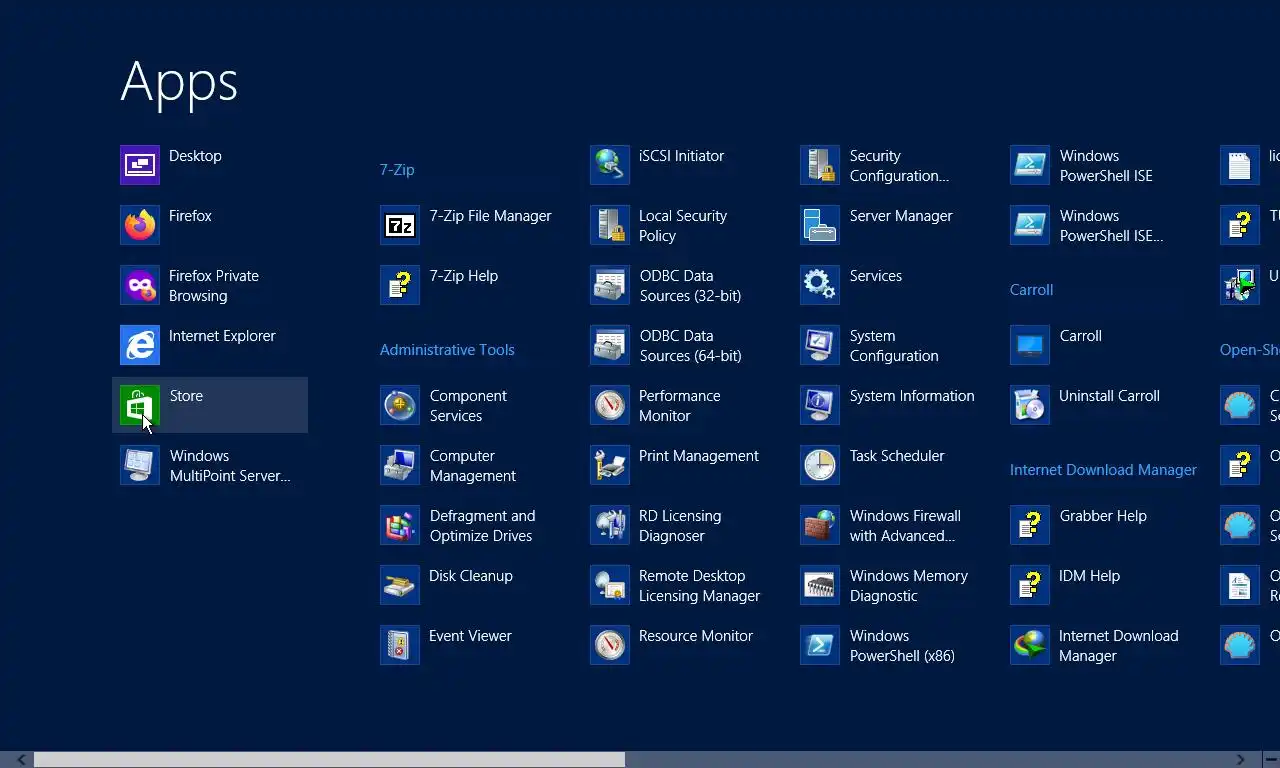This screenshot has height=768, width=1280.
Task: Open ODBC Data Sources (32-bit) icon
Action: click(610, 285)
